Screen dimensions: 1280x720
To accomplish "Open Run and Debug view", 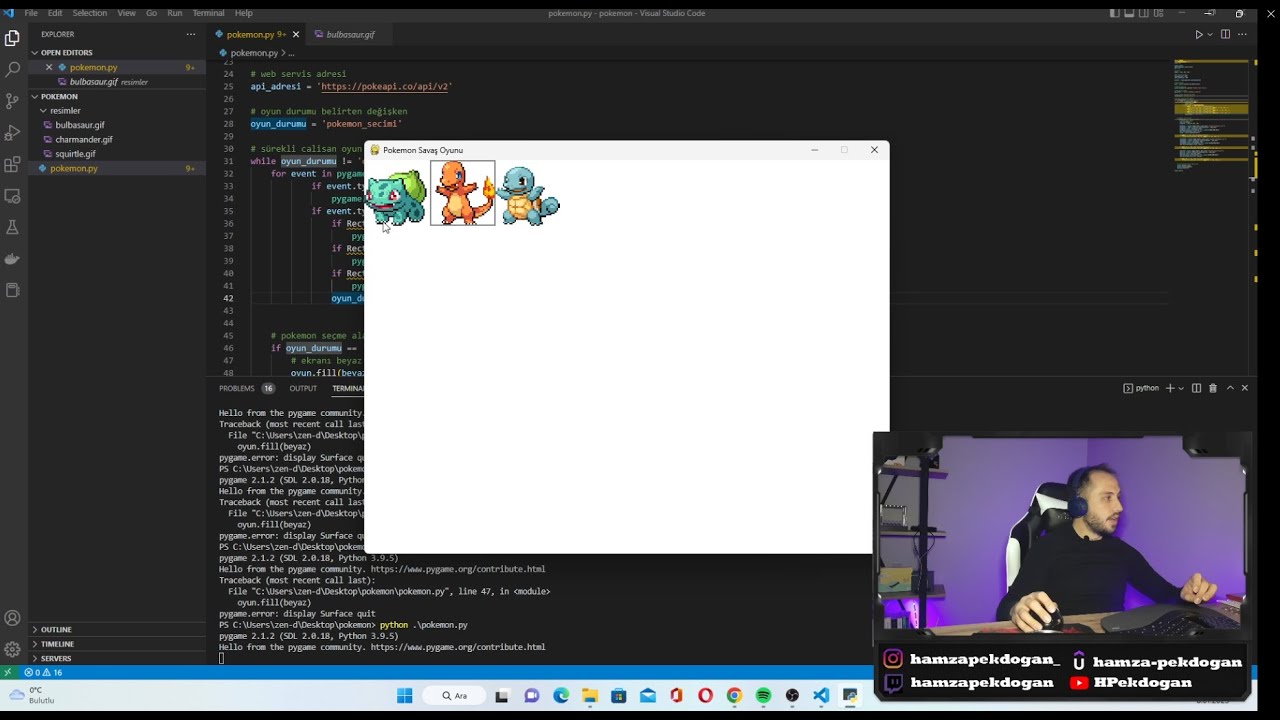I will (12, 132).
